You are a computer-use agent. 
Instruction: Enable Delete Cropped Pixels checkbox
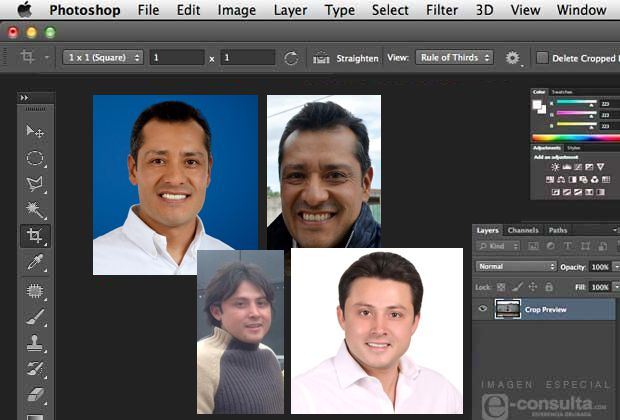[x=543, y=58]
